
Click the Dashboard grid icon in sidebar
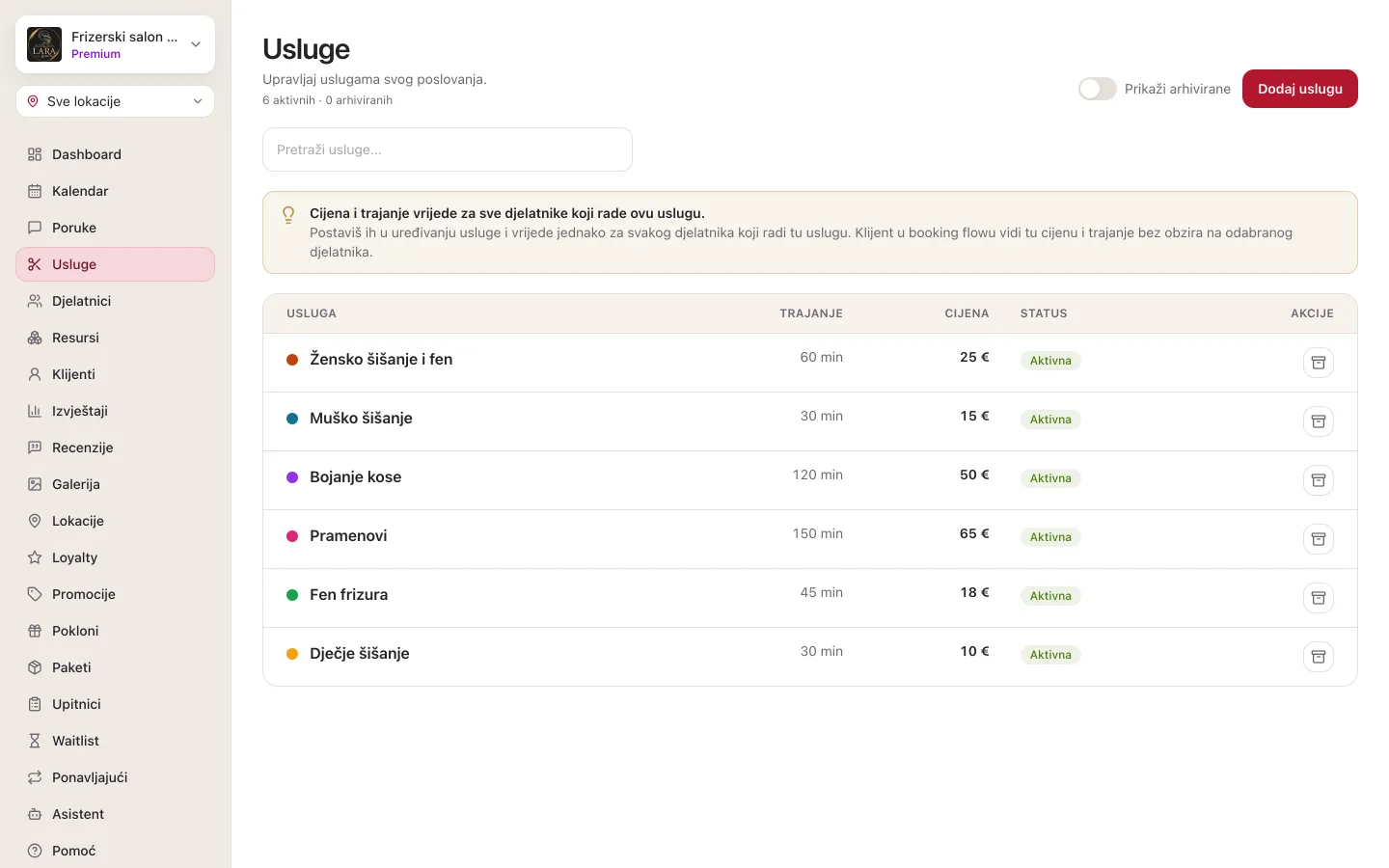(35, 154)
